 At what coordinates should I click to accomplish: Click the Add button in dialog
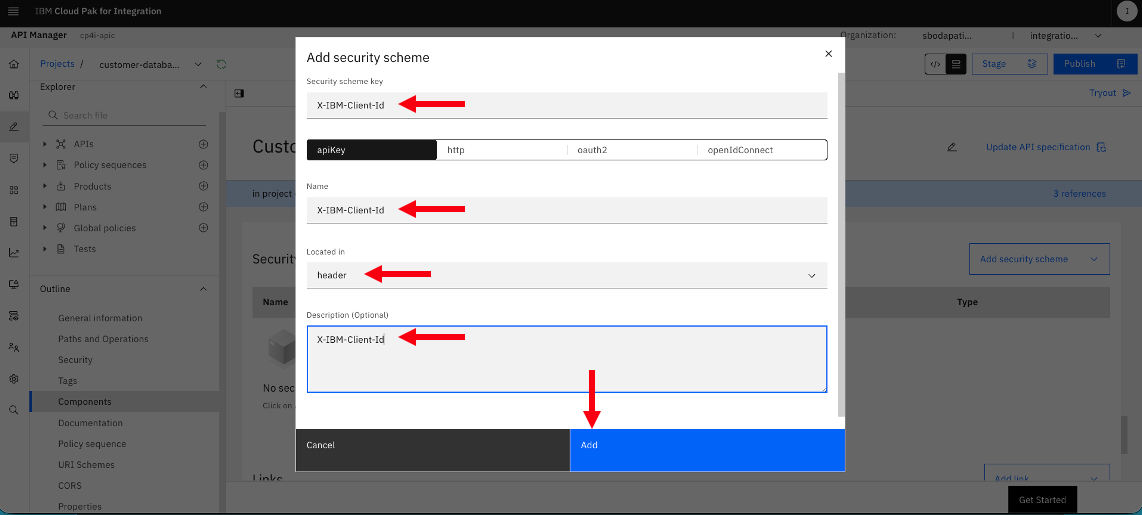coord(707,450)
